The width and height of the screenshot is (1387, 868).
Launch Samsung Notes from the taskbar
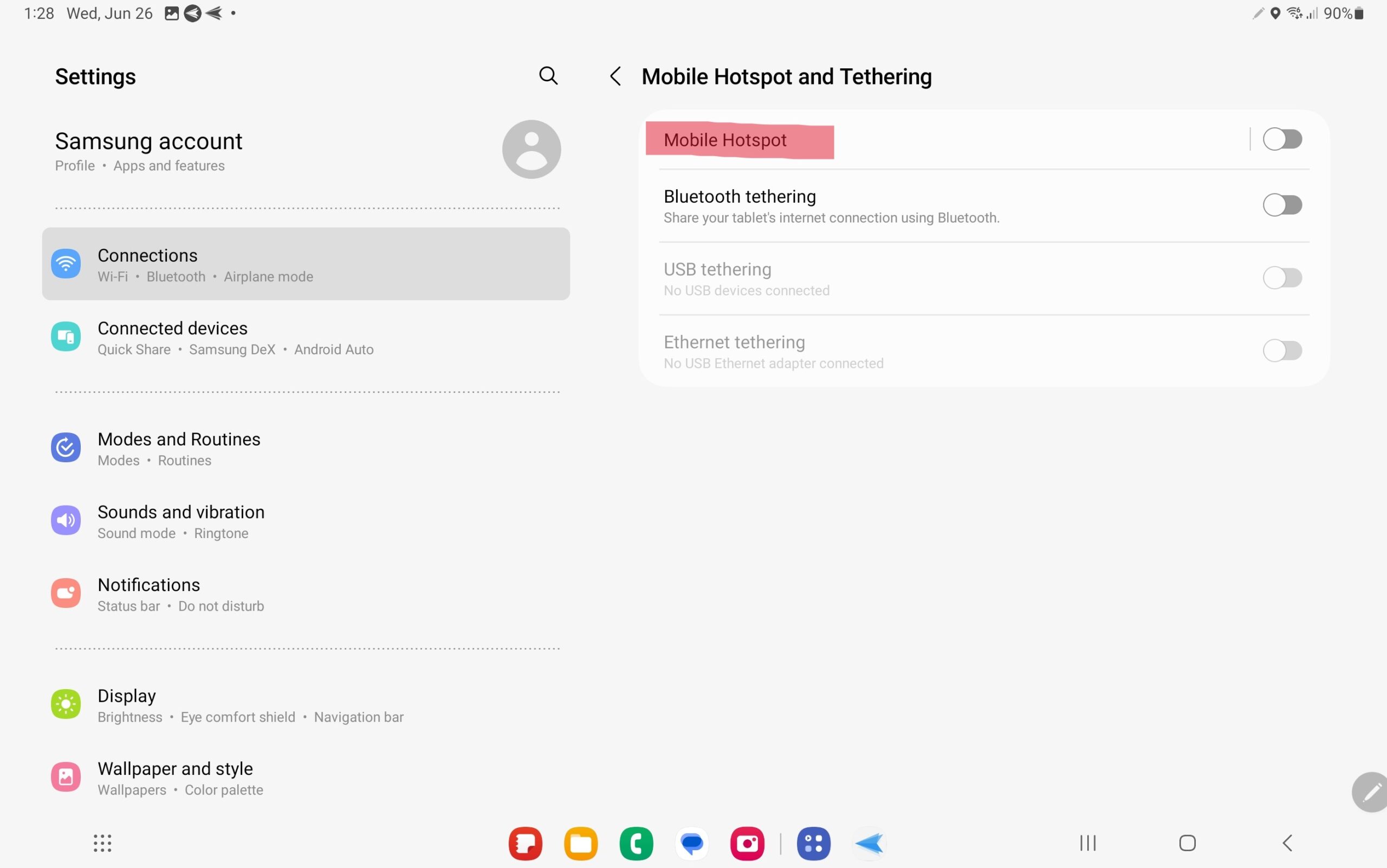tap(524, 843)
